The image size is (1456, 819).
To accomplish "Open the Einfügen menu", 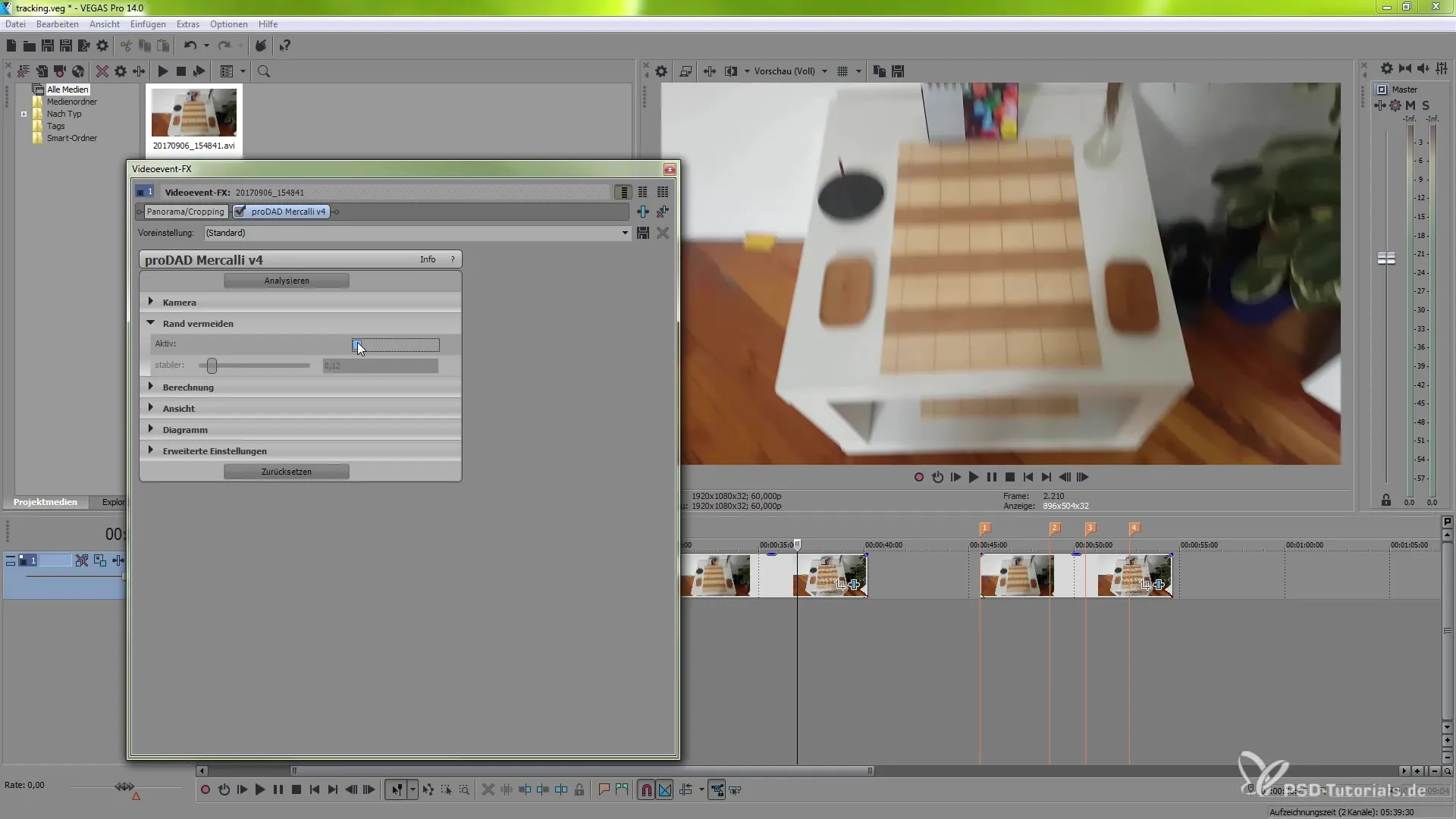I will (x=148, y=24).
